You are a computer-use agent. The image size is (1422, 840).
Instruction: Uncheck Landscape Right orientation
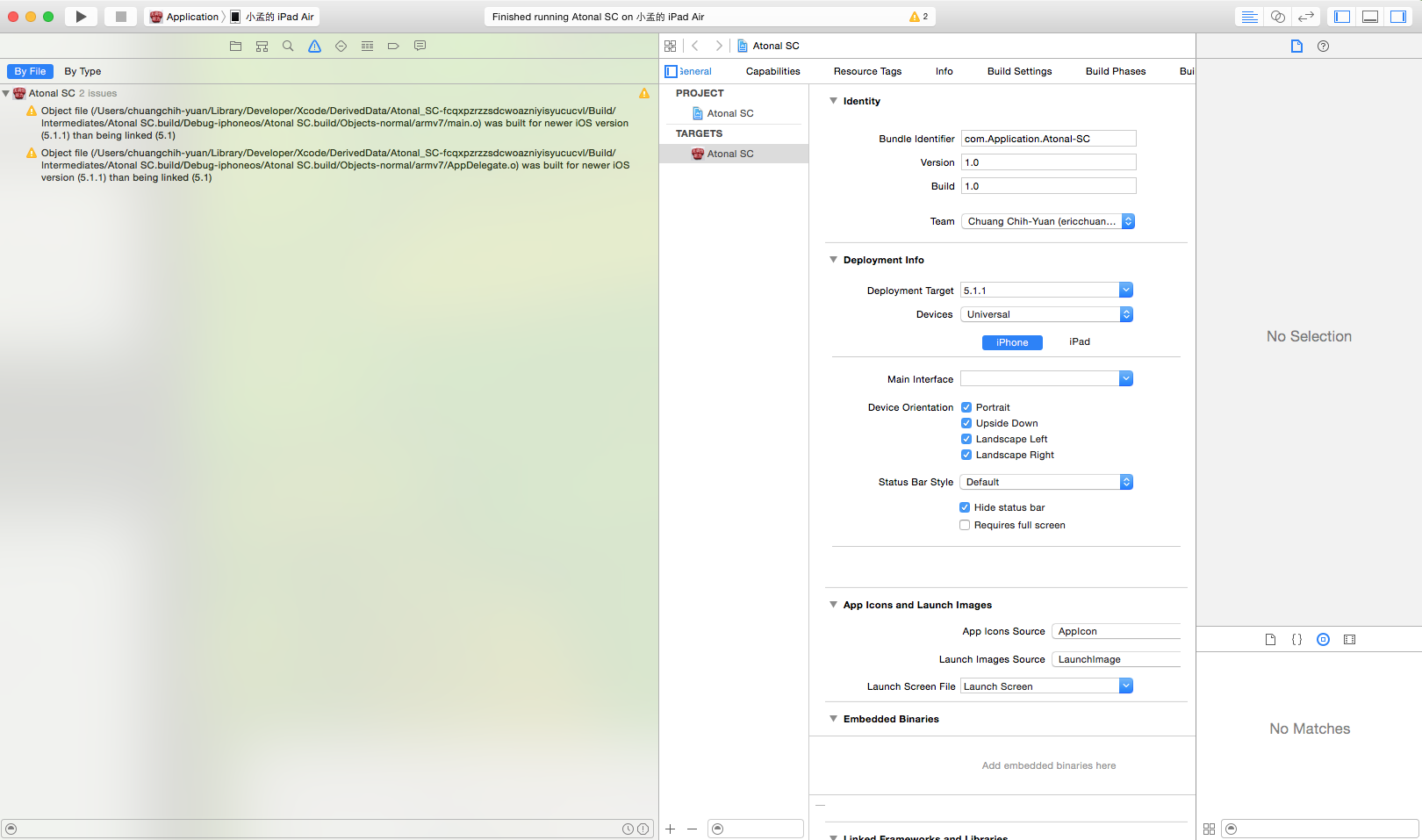pyautogui.click(x=966, y=455)
